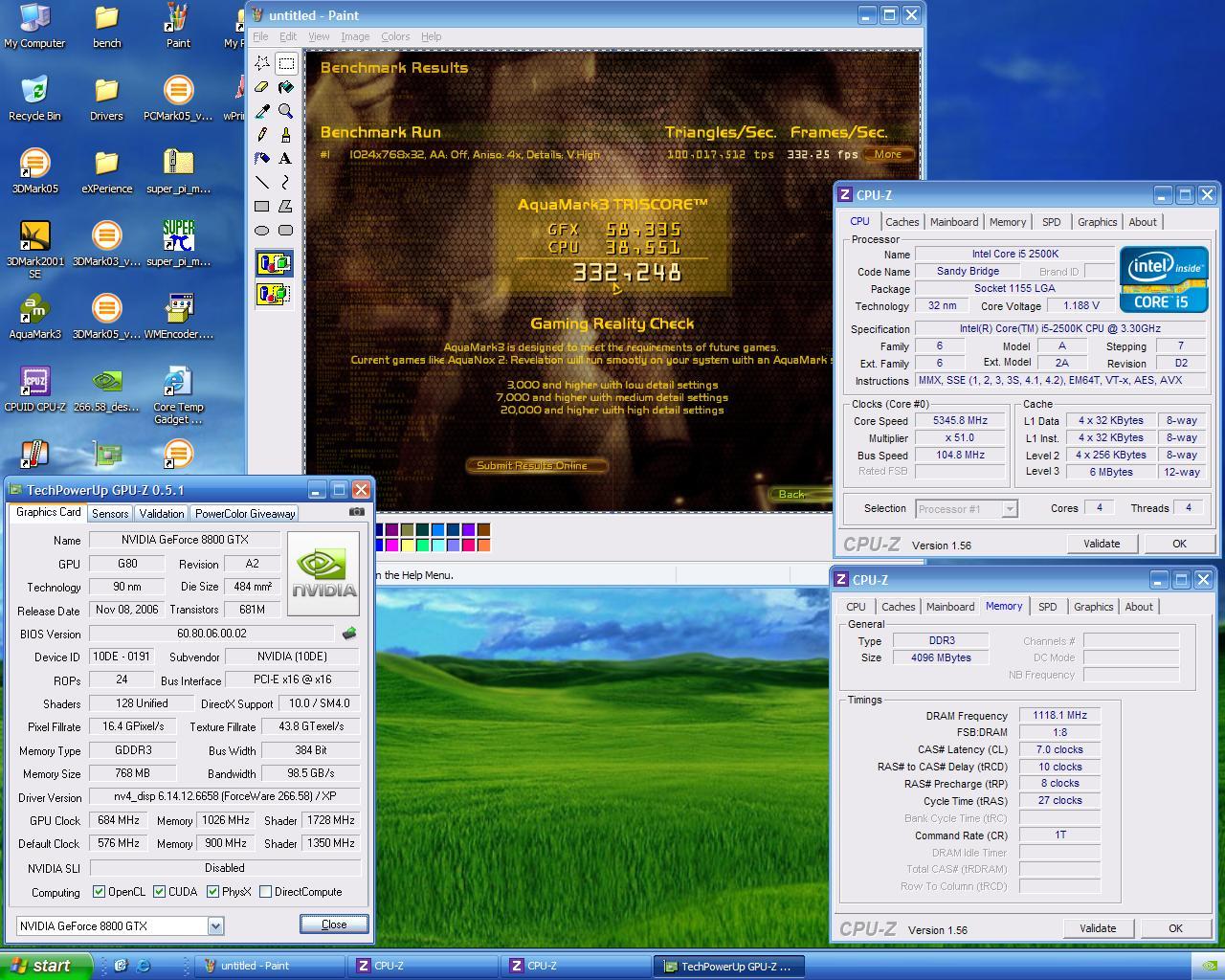Click the save BIOS chip icon in GPU-Z

[349, 633]
